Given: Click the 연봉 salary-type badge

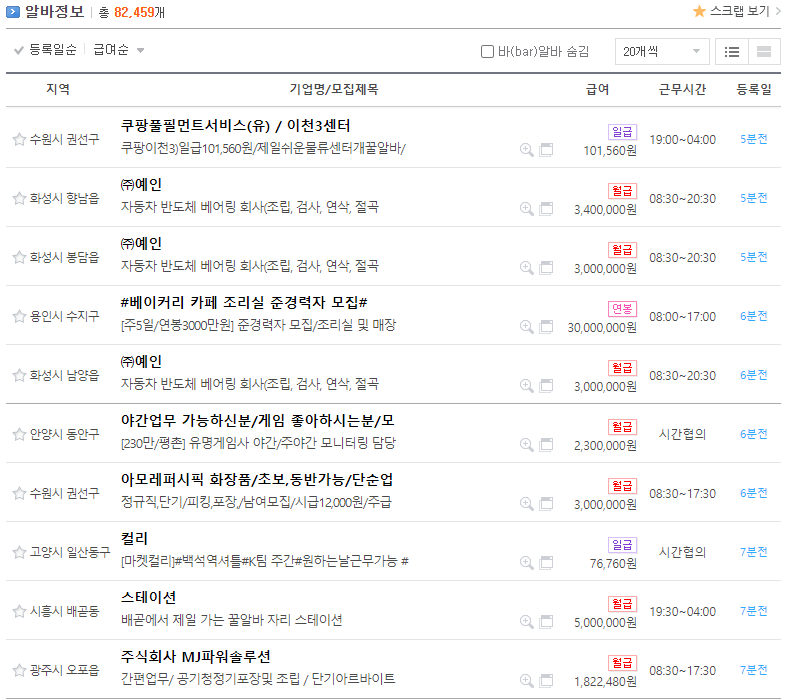Looking at the screenshot, I should [622, 309].
